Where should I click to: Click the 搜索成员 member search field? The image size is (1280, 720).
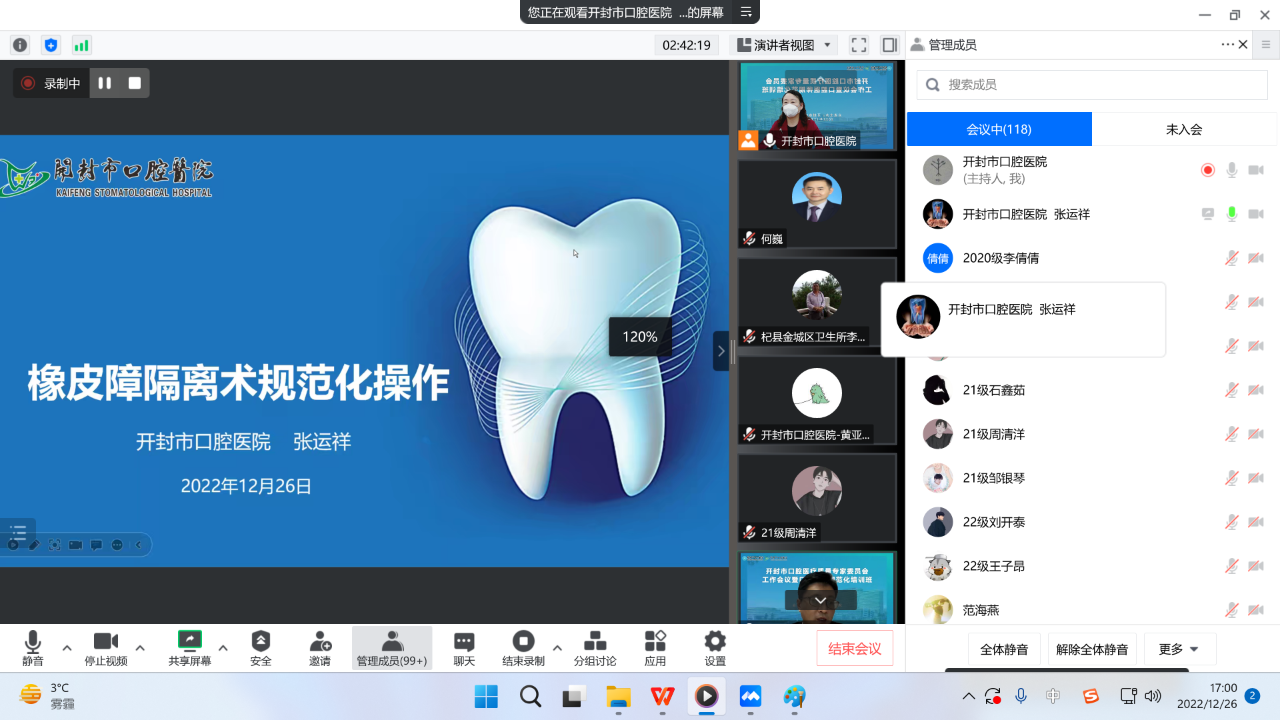click(1090, 84)
